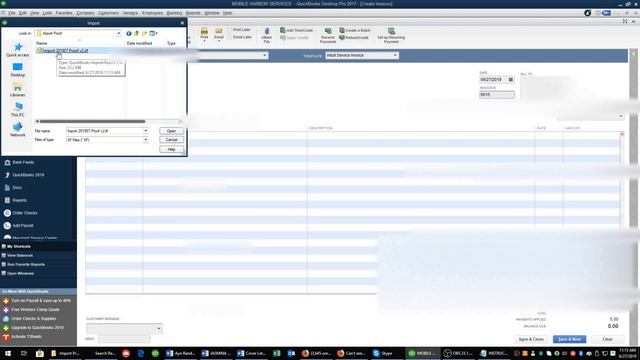
Task: Expand the Files of type dropdown
Action: tap(145, 140)
